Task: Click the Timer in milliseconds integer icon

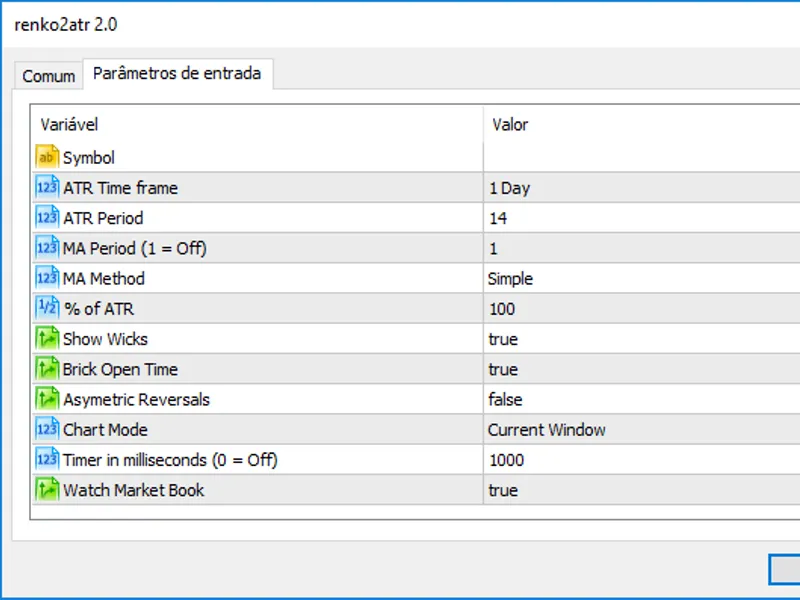Action: click(x=47, y=459)
